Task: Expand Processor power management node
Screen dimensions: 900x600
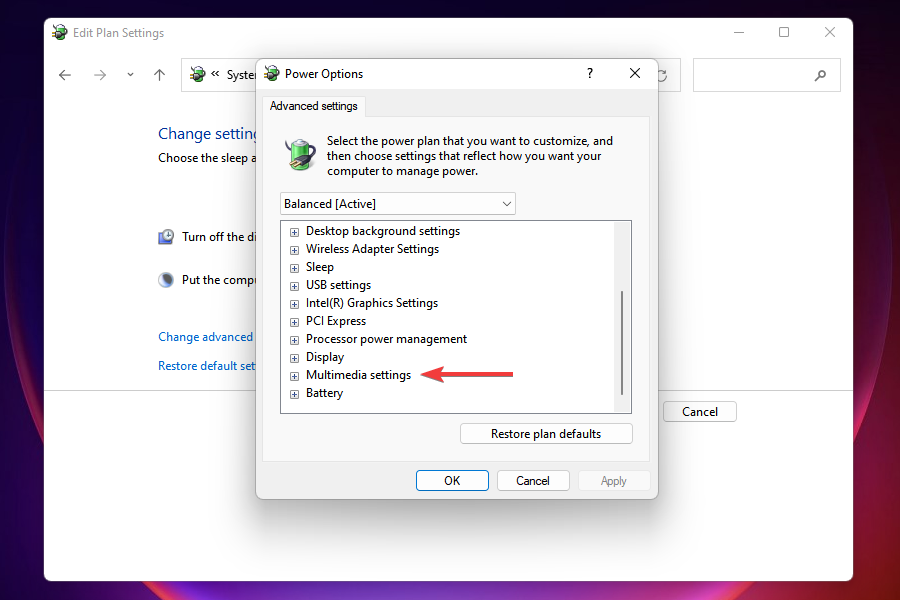Action: click(294, 340)
